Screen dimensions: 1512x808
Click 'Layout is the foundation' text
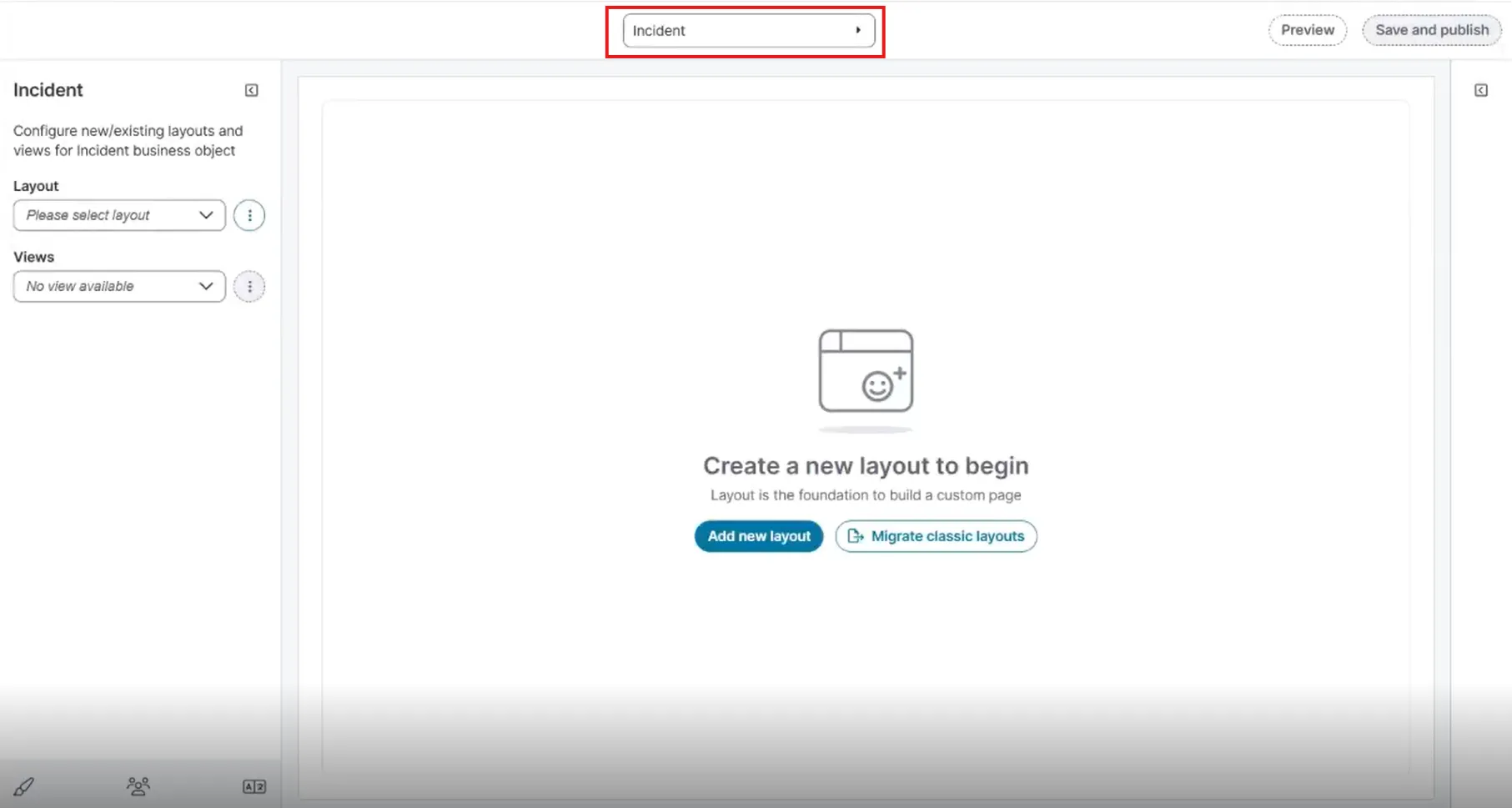(x=866, y=495)
